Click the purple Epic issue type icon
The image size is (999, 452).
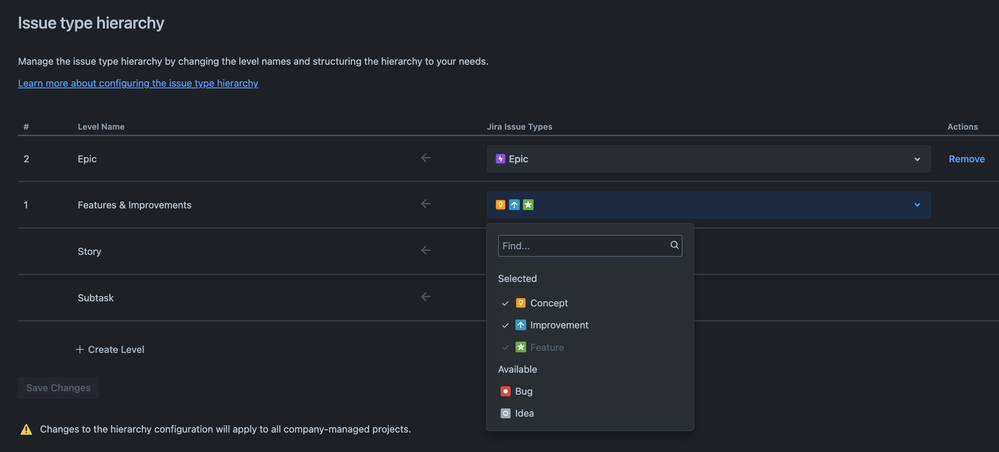(500, 159)
